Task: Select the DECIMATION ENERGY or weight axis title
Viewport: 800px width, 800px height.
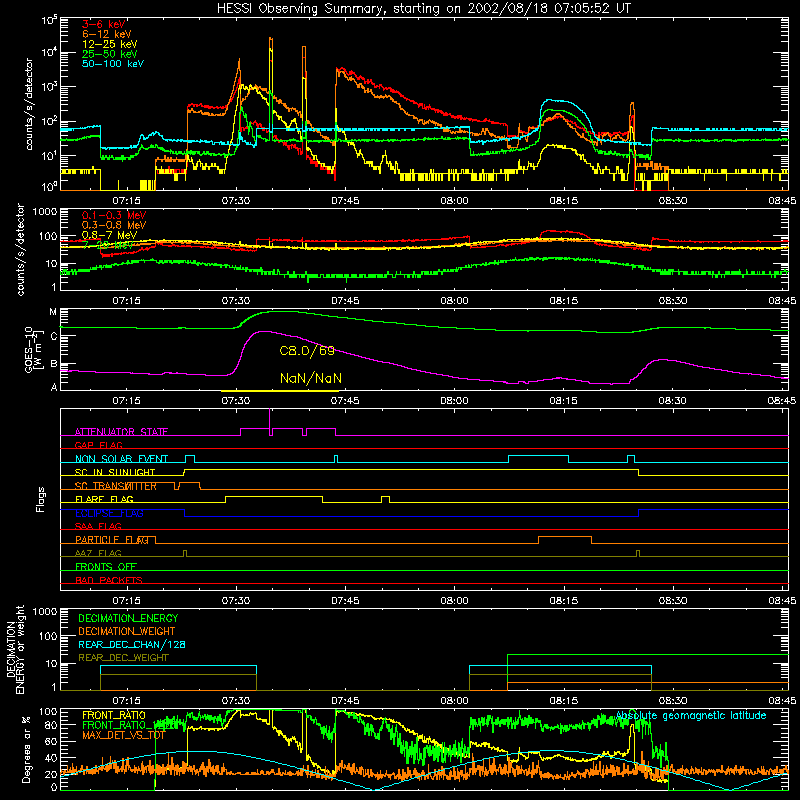Action: click(x=15, y=649)
